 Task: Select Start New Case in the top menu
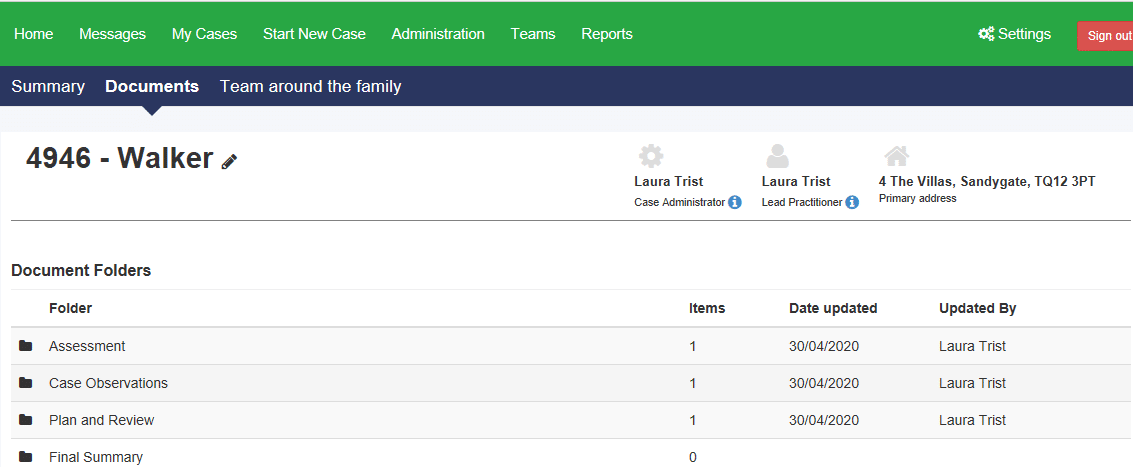314,34
